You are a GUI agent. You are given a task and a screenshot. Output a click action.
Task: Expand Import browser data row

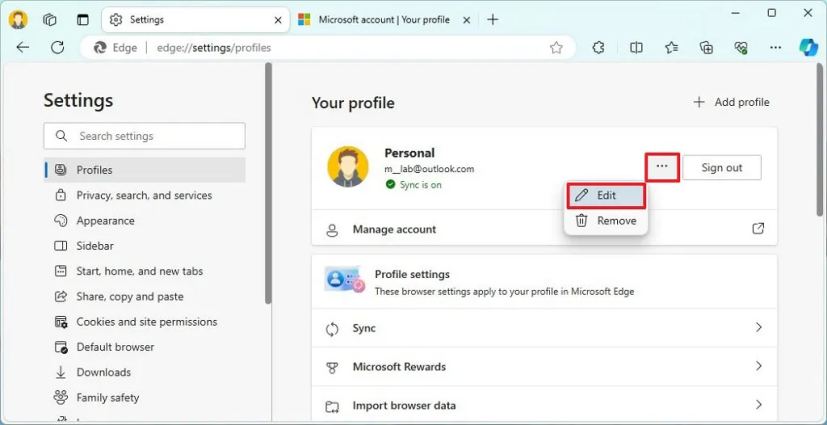(x=544, y=405)
